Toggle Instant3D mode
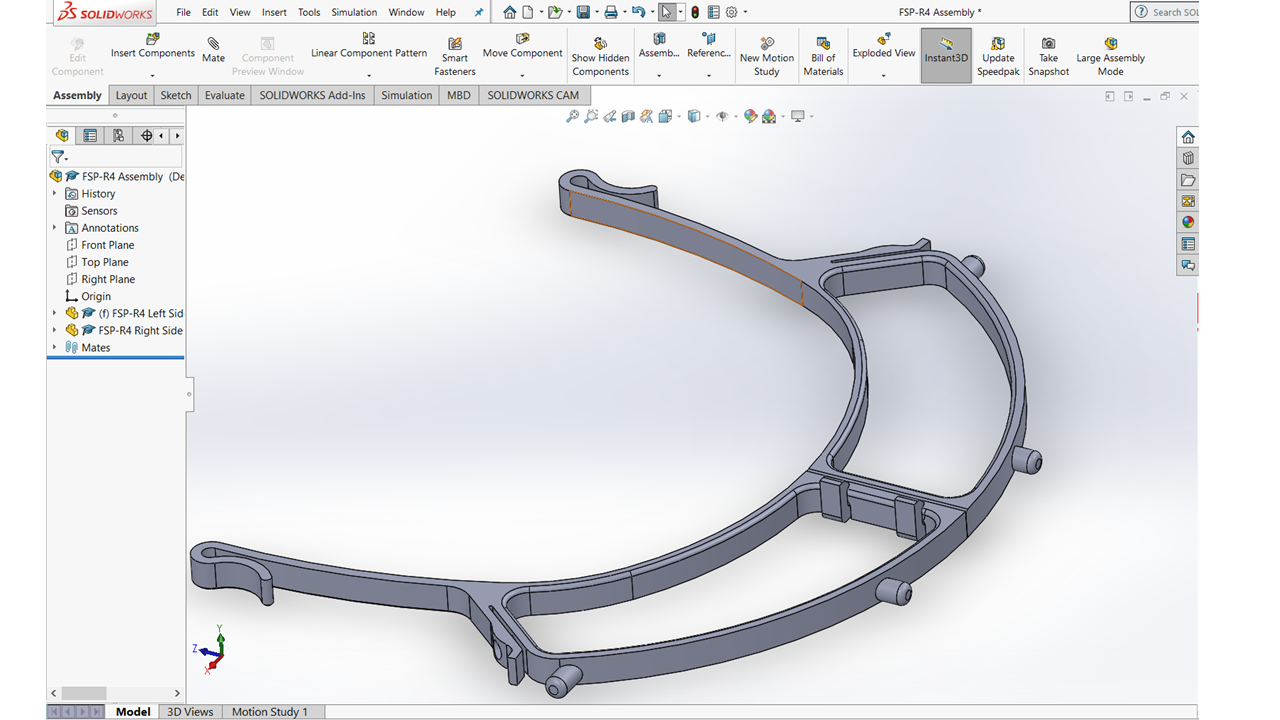The width and height of the screenshot is (1280, 720). [x=946, y=55]
